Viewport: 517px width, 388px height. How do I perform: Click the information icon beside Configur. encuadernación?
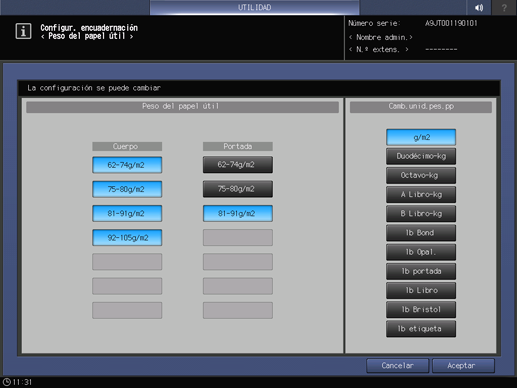pyautogui.click(x=23, y=31)
